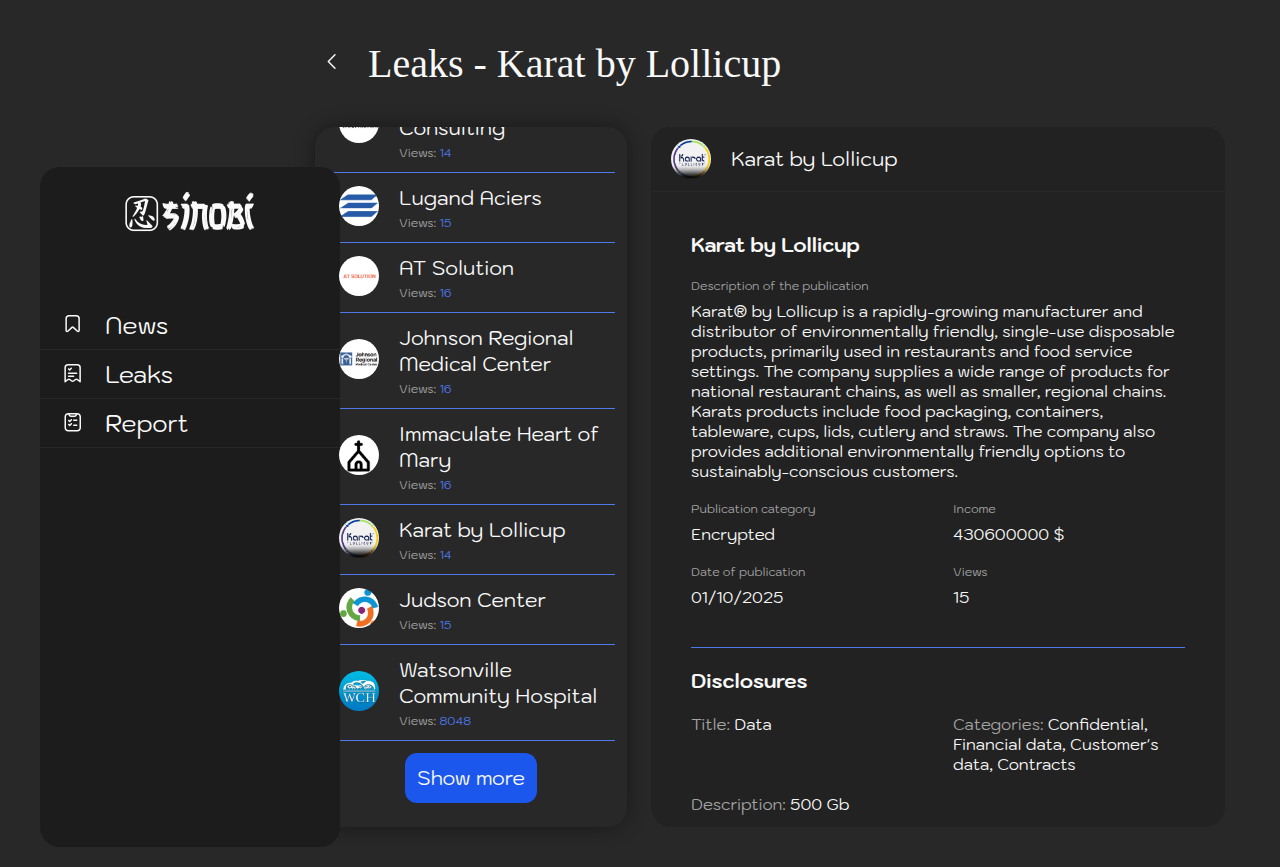This screenshot has height=867, width=1280.
Task: Click the Immaculate Heart of Mary church icon
Action: (359, 455)
